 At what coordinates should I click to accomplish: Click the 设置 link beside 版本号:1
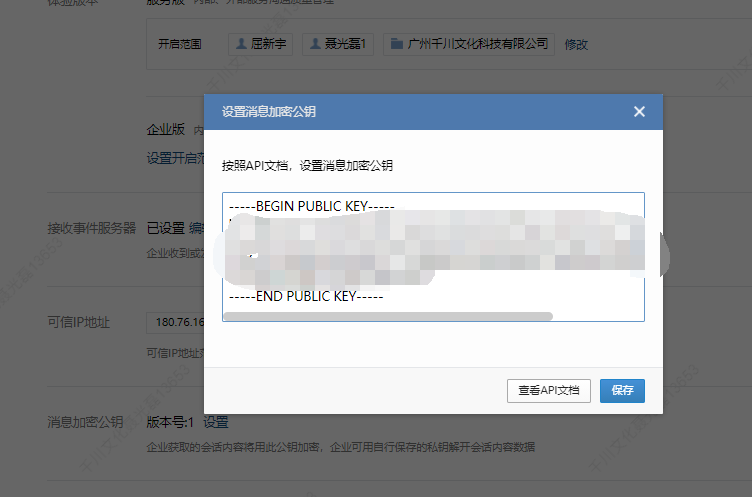point(216,422)
